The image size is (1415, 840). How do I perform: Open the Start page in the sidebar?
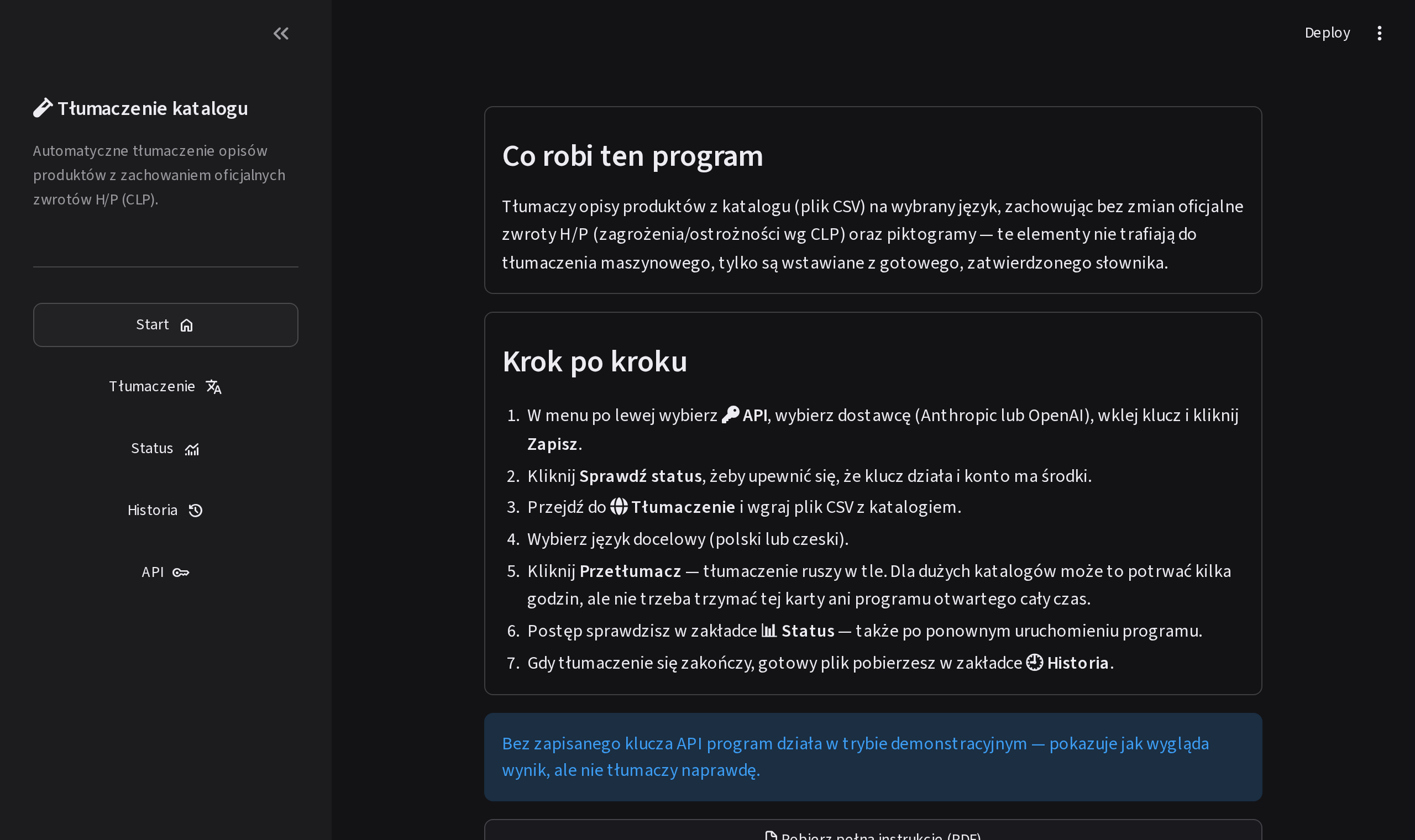coord(165,325)
